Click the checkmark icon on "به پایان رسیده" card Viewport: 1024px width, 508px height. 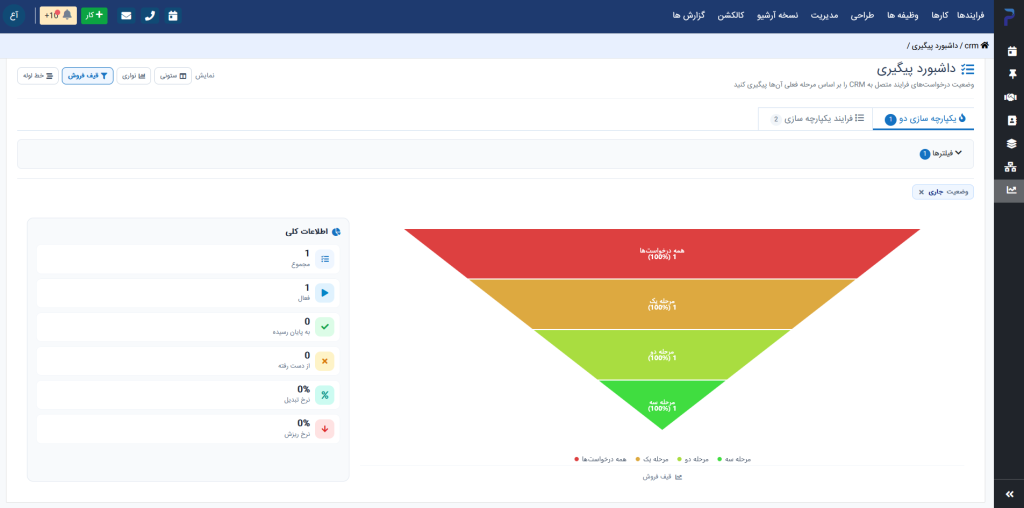pos(325,327)
